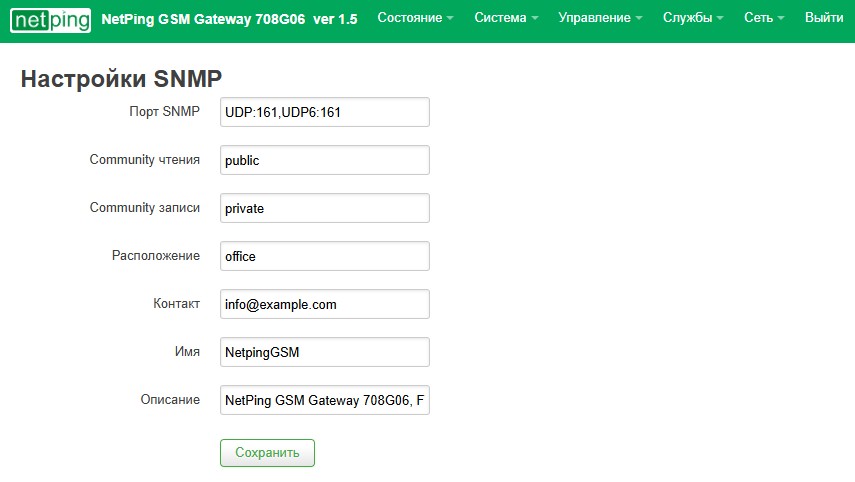Click the Настройки SNMP heading

(x=121, y=79)
